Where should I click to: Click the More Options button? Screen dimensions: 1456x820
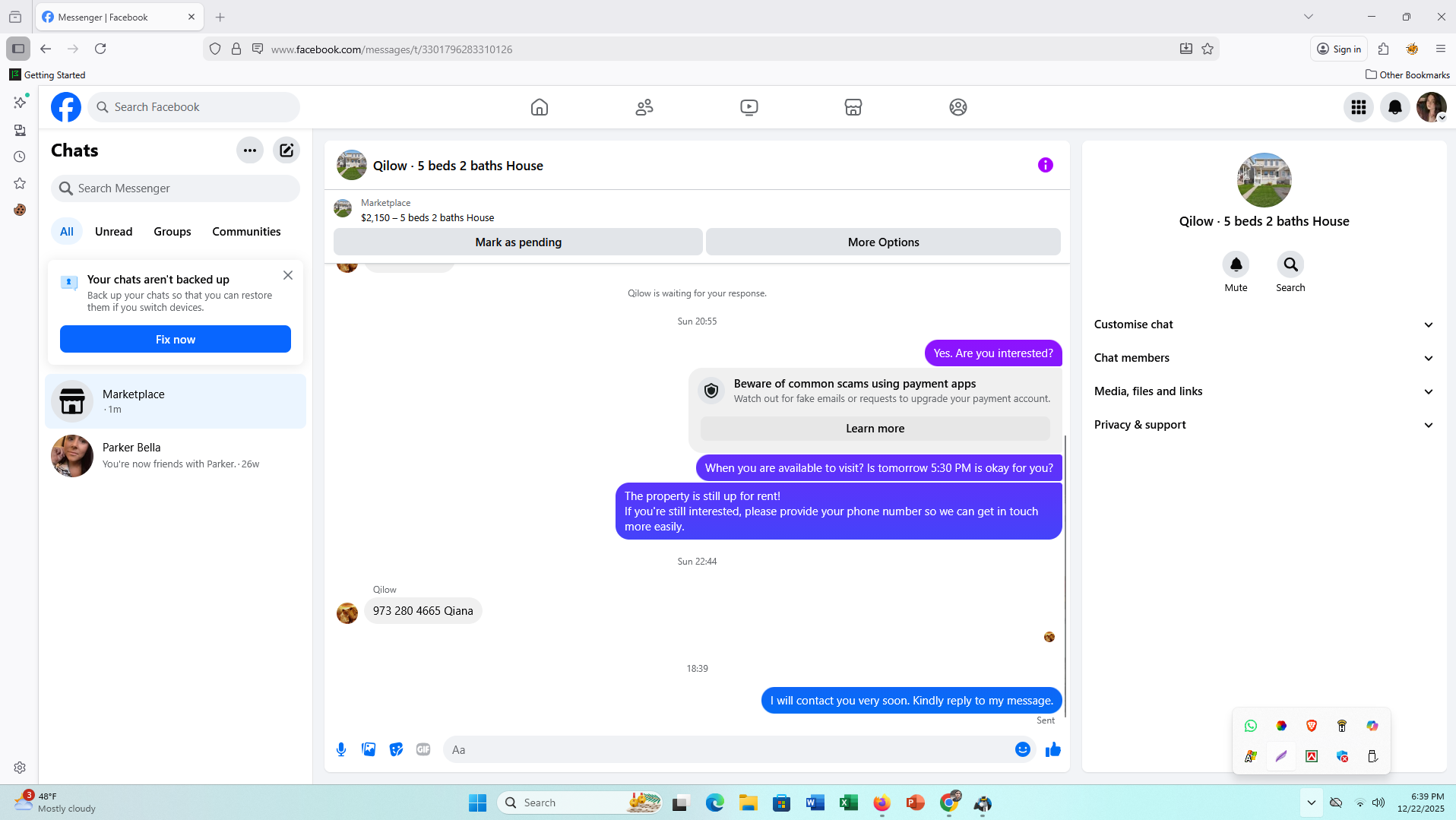coord(883,242)
